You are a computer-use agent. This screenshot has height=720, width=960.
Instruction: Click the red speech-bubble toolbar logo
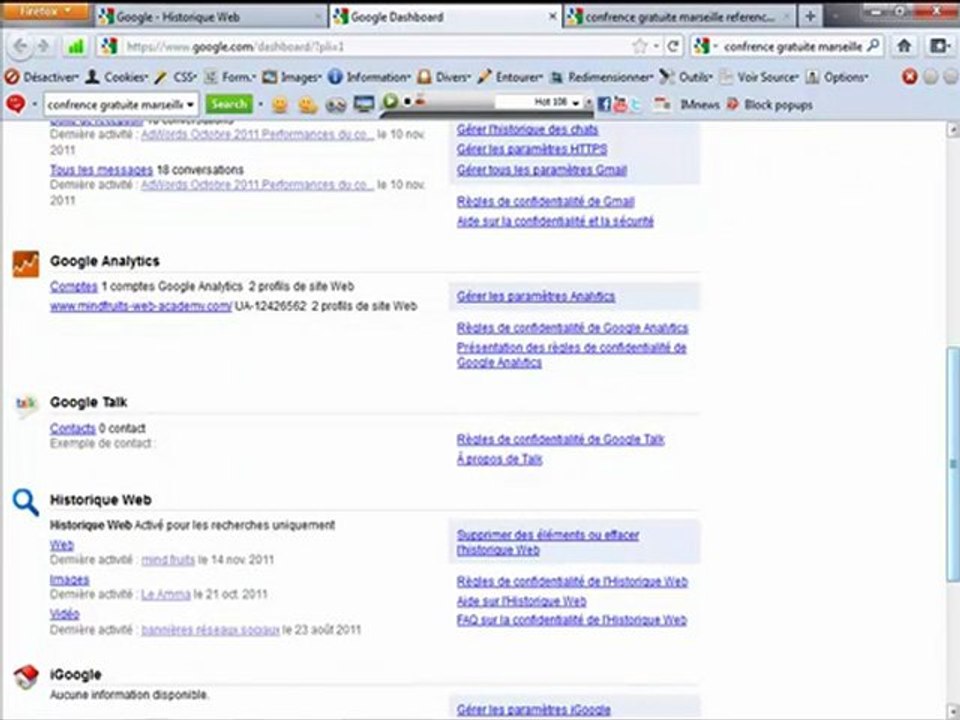pos(15,104)
